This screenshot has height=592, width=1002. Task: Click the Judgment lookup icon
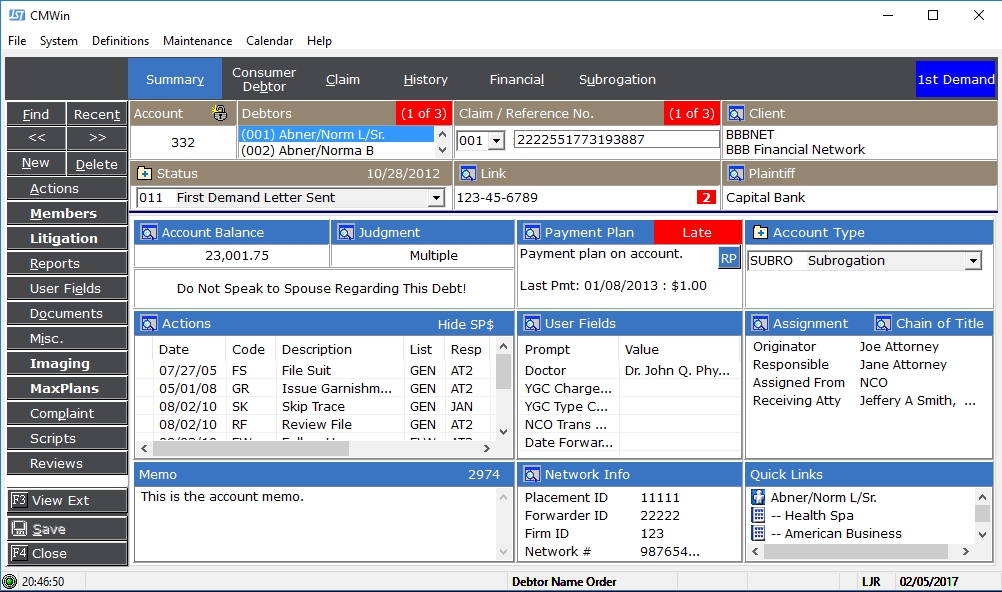point(345,233)
